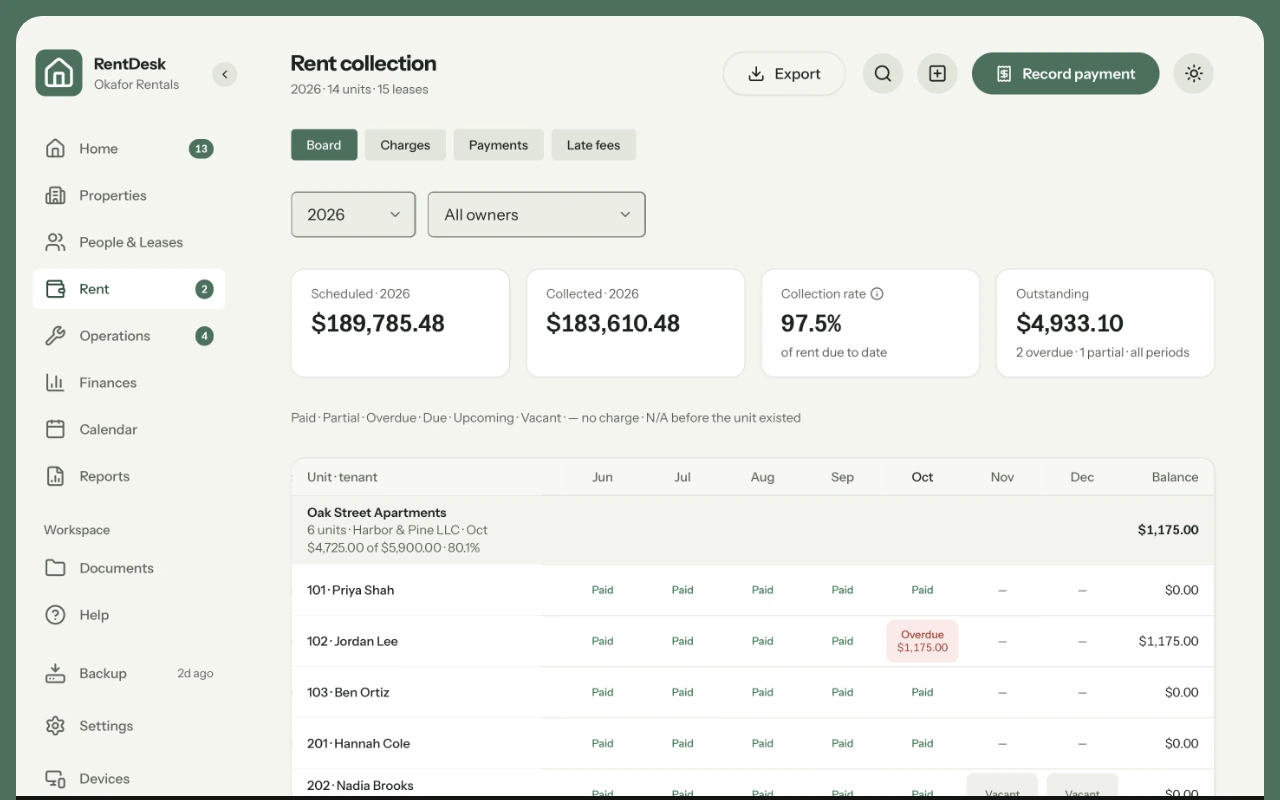The width and height of the screenshot is (1280, 800).
Task: Click the Devices icon in sidebar
Action: click(x=56, y=779)
